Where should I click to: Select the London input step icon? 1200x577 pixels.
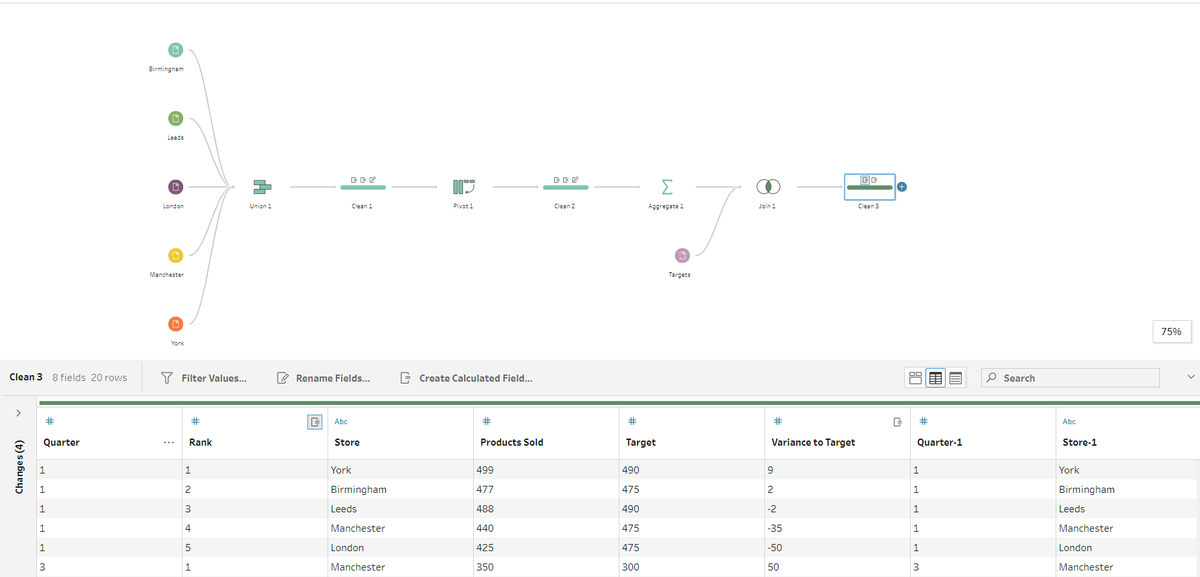175,187
